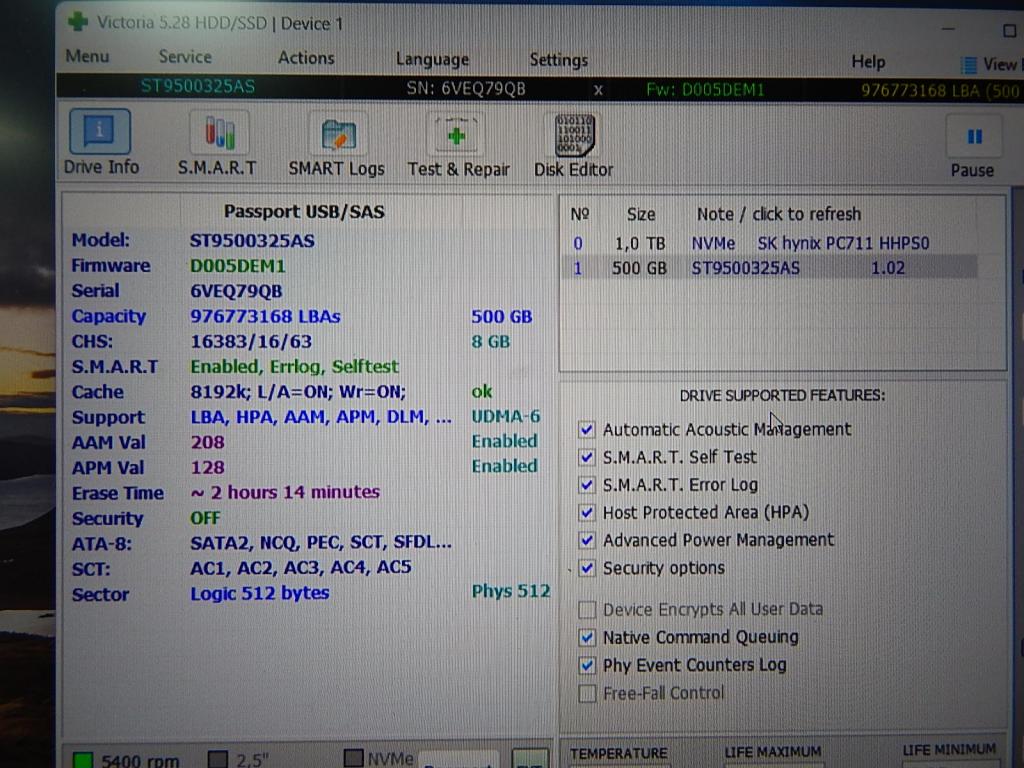Click the Victoria green cross app icon

78,22
